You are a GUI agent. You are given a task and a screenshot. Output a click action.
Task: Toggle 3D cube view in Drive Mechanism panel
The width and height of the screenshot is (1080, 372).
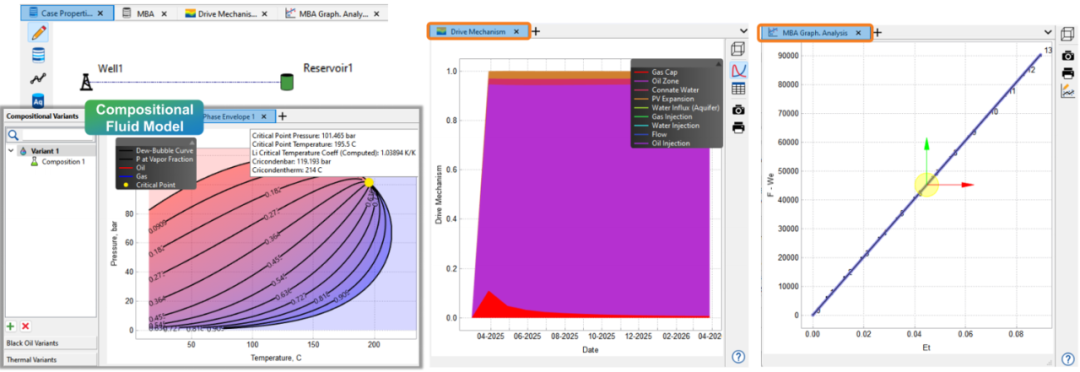(x=738, y=50)
